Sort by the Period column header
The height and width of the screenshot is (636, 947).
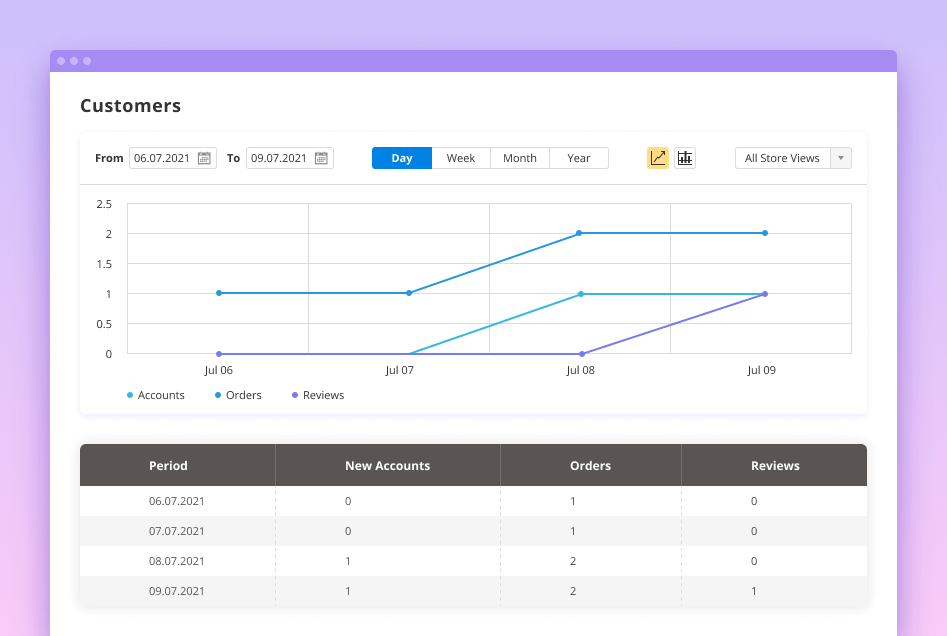click(x=168, y=465)
